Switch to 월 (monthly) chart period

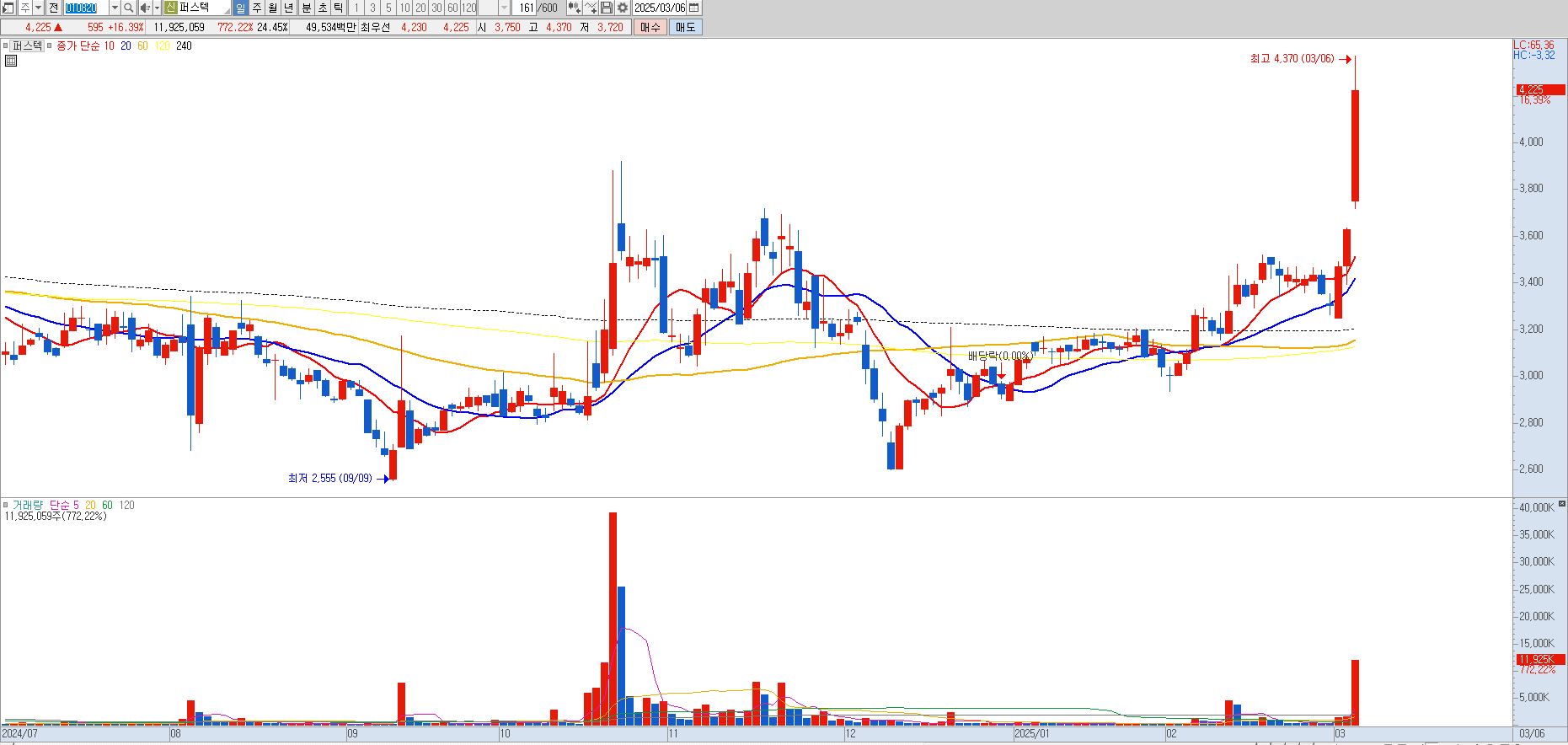(x=272, y=8)
